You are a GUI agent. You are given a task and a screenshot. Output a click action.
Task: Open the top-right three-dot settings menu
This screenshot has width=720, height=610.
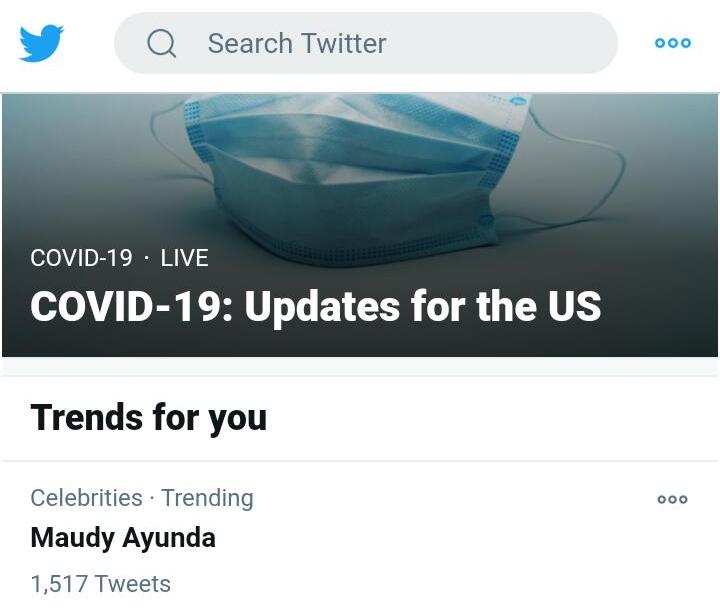(x=672, y=43)
